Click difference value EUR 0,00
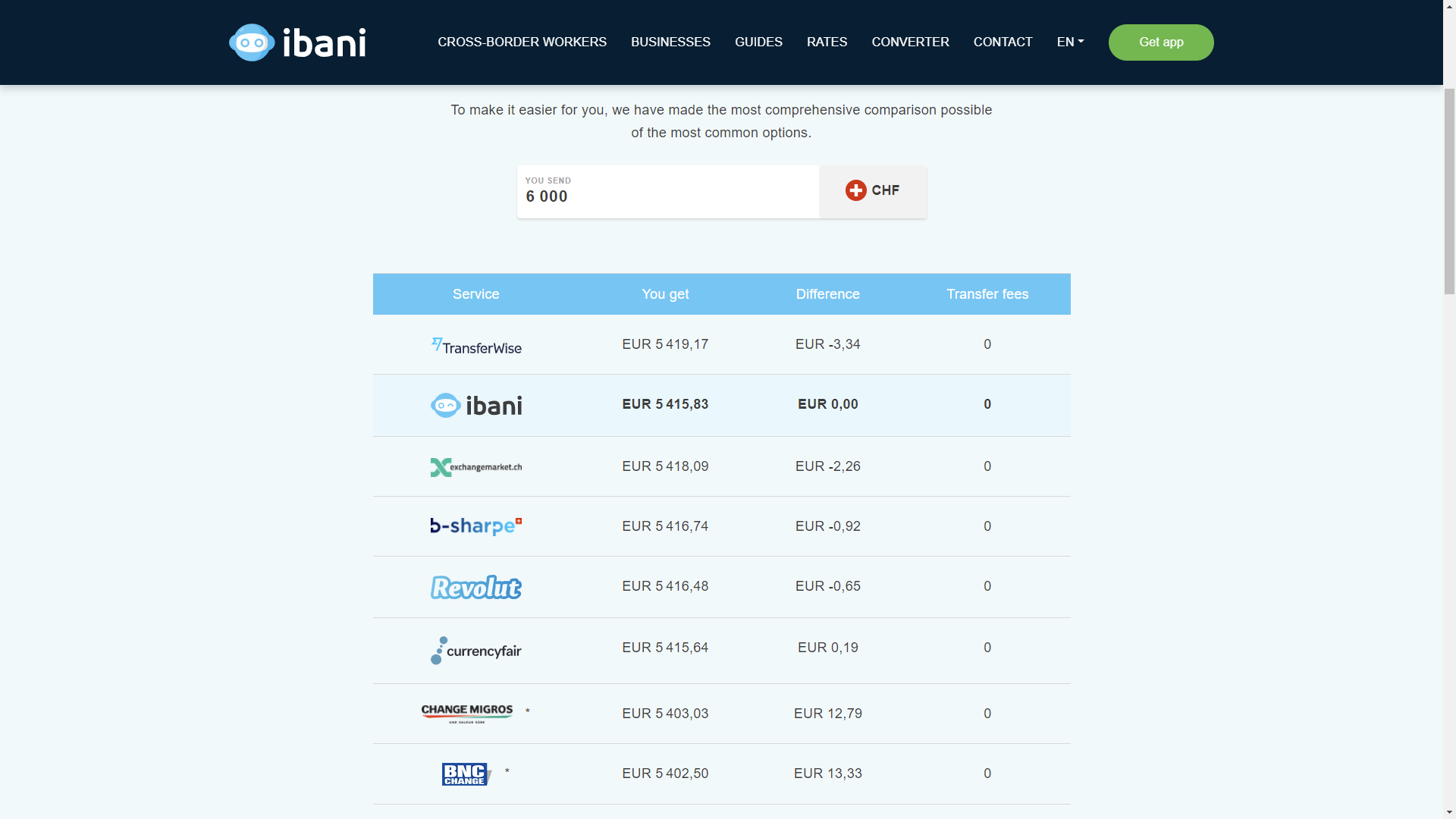 (828, 404)
